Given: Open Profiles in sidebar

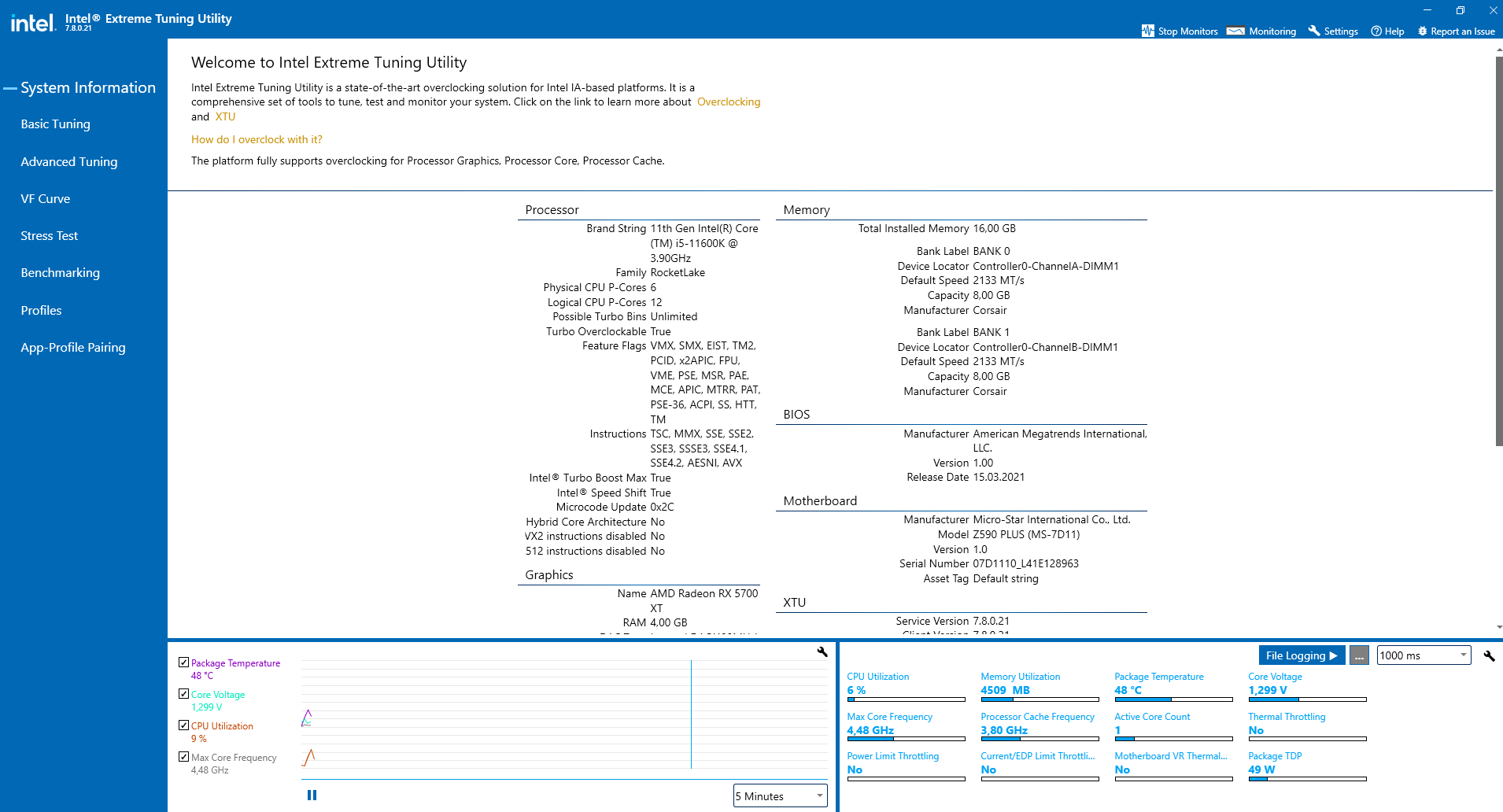Looking at the screenshot, I should [41, 310].
